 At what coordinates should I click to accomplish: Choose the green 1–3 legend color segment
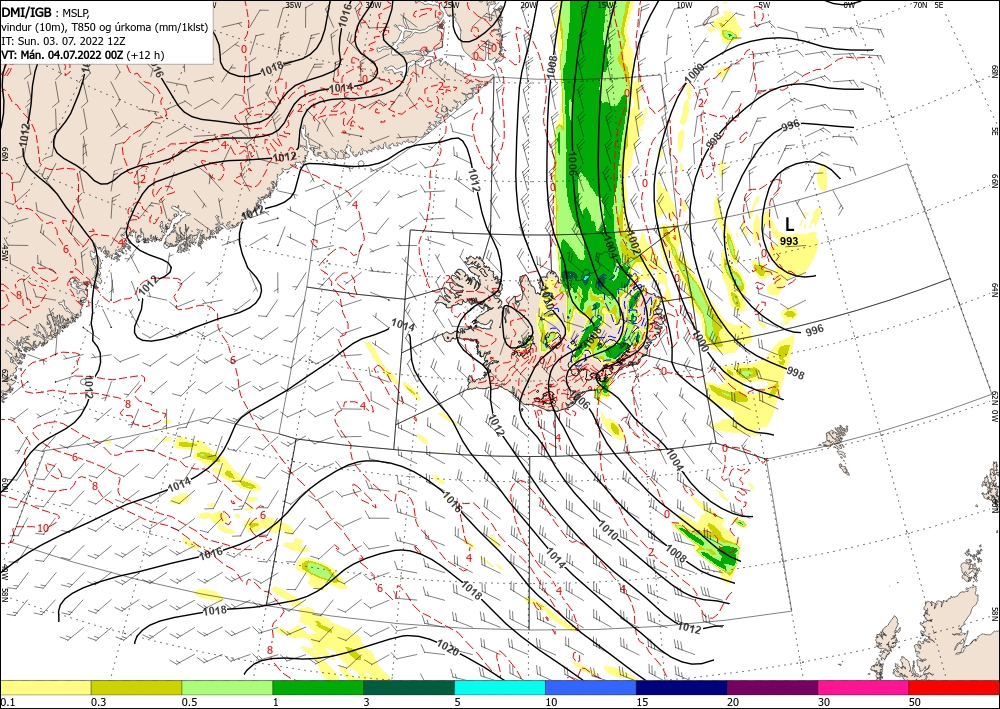click(x=318, y=687)
